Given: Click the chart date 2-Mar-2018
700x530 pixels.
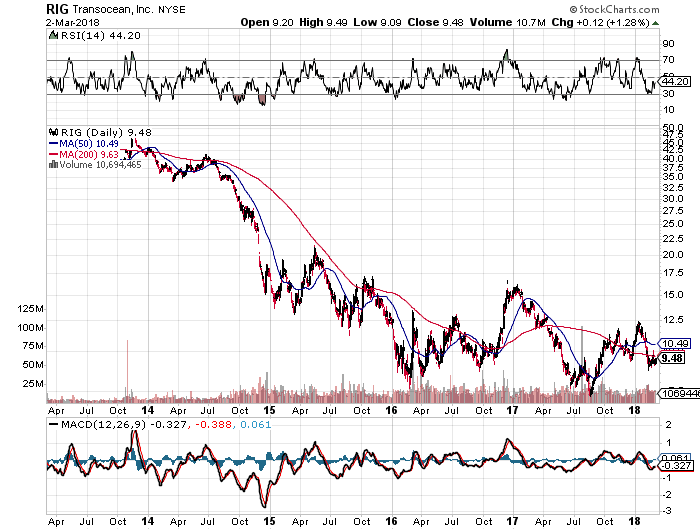Looking at the screenshot, I should tap(73, 22).
